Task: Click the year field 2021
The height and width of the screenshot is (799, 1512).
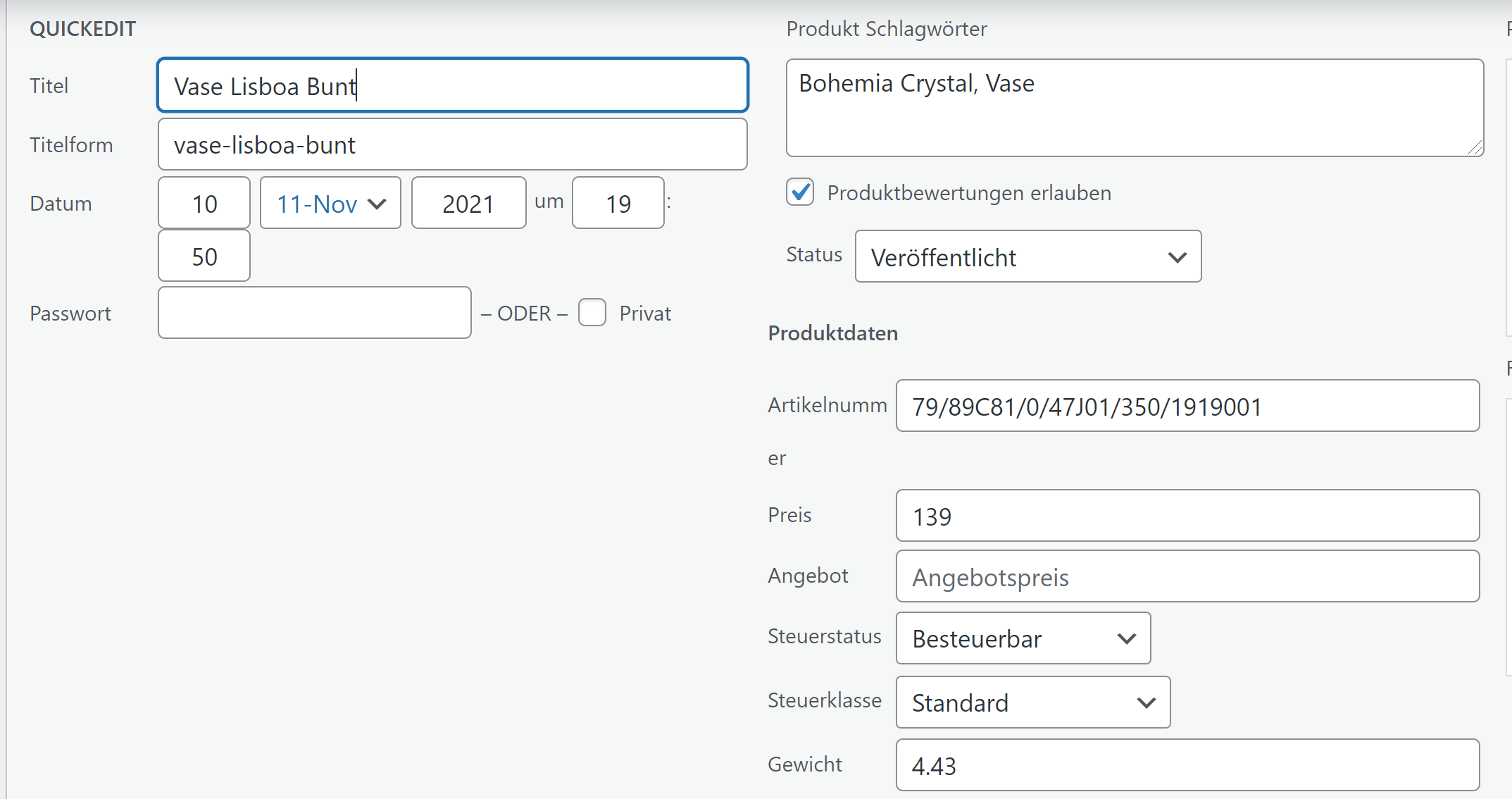Action: click(x=468, y=203)
